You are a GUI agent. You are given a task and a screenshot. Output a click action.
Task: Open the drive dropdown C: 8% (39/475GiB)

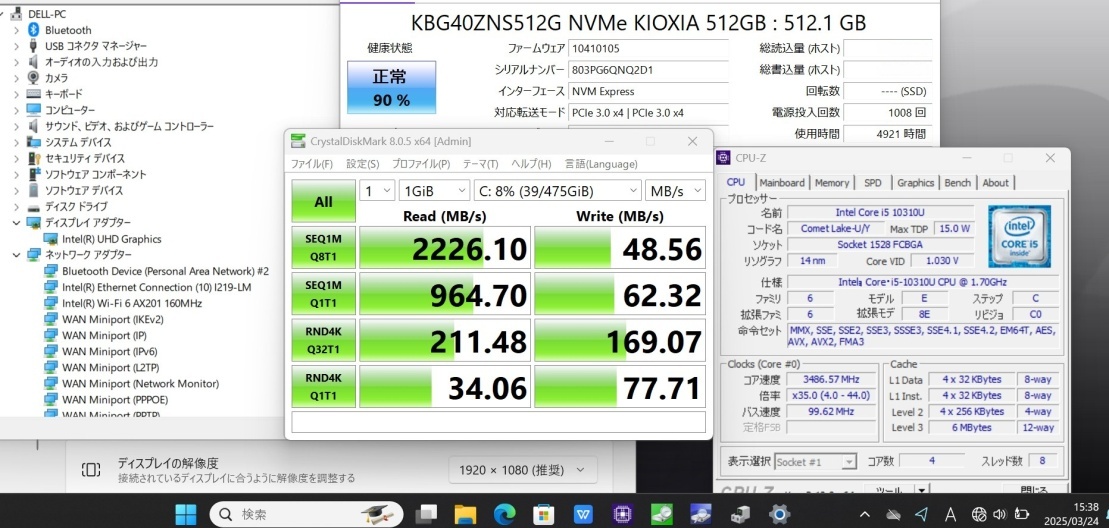[557, 191]
